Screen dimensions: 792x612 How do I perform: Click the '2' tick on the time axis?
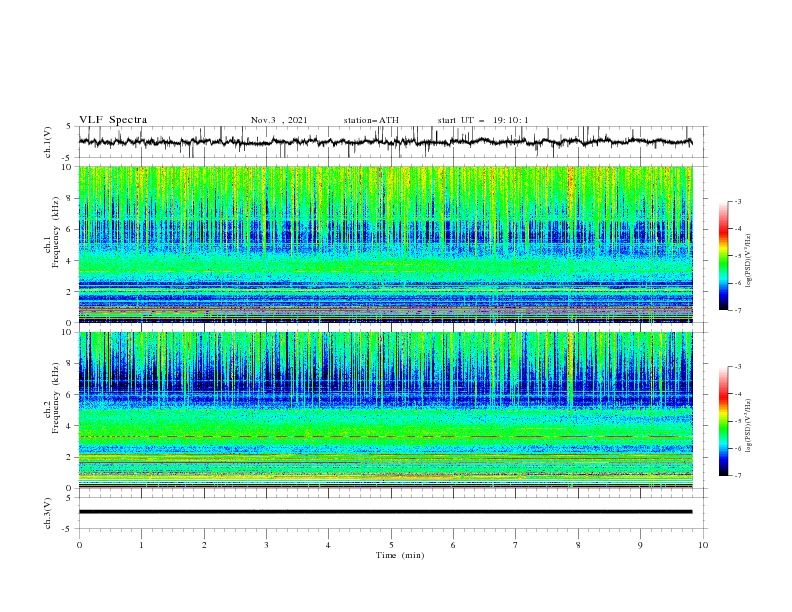[204, 545]
